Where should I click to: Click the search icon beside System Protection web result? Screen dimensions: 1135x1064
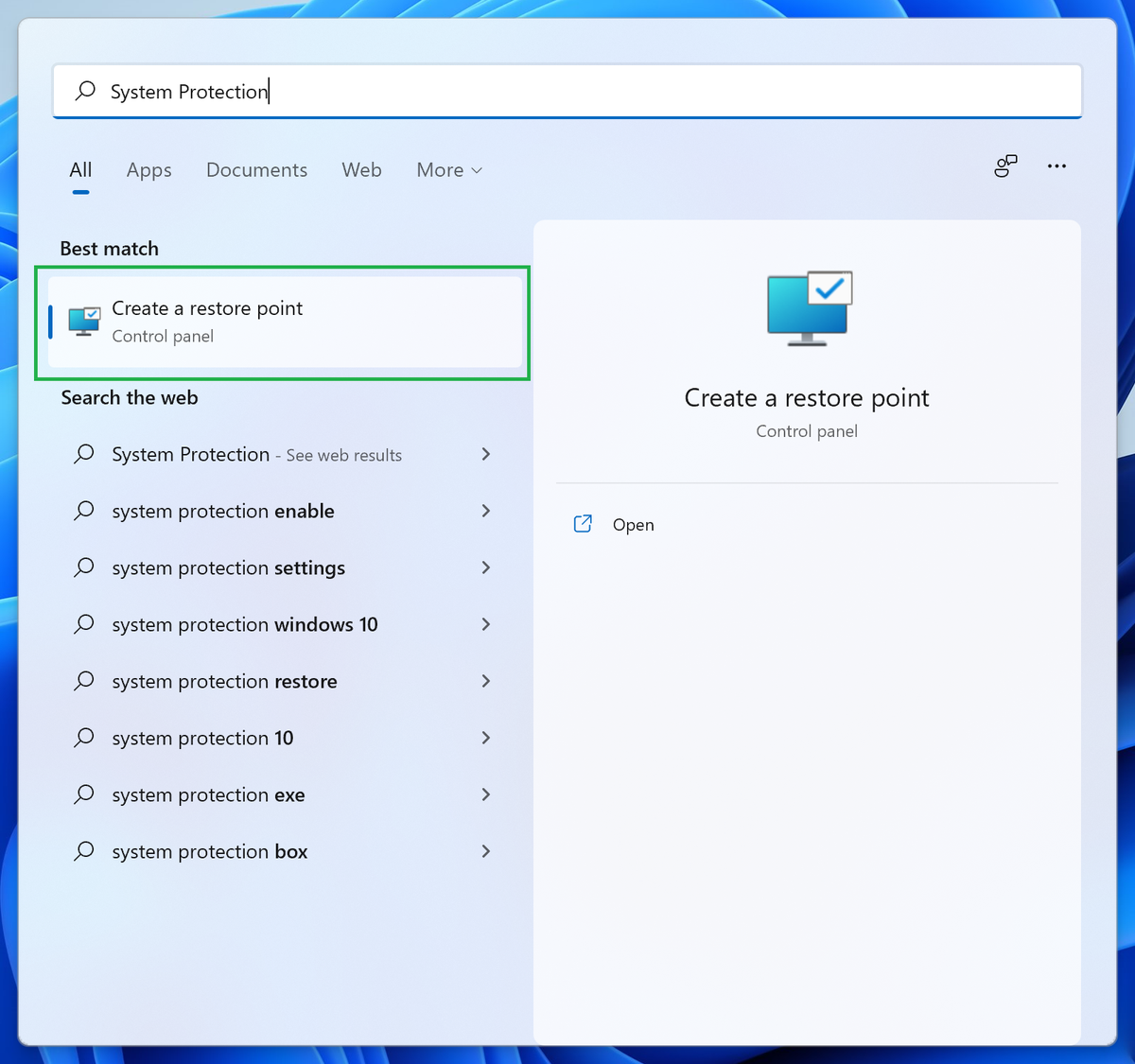click(83, 454)
